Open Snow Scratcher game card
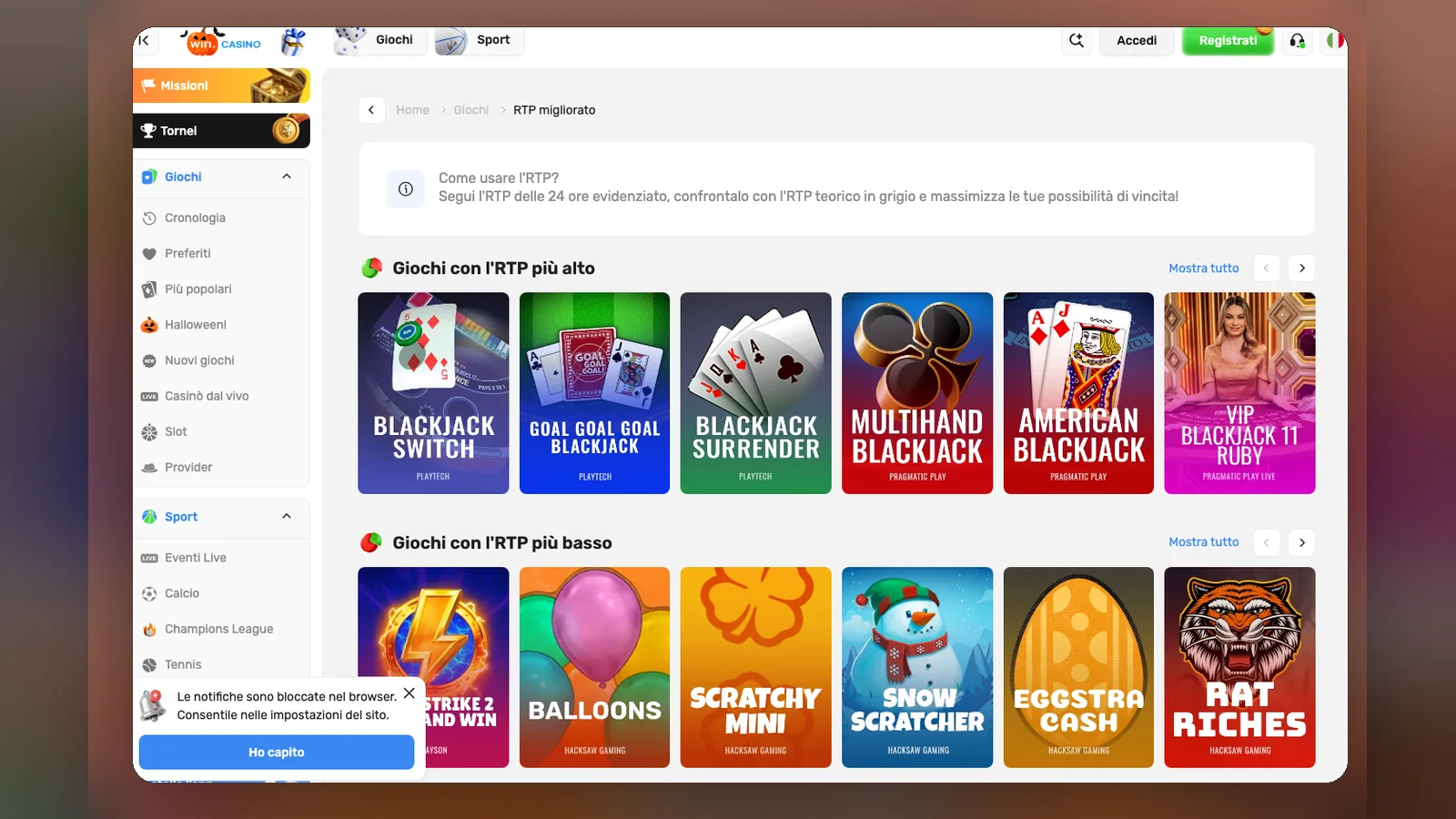 point(917,667)
